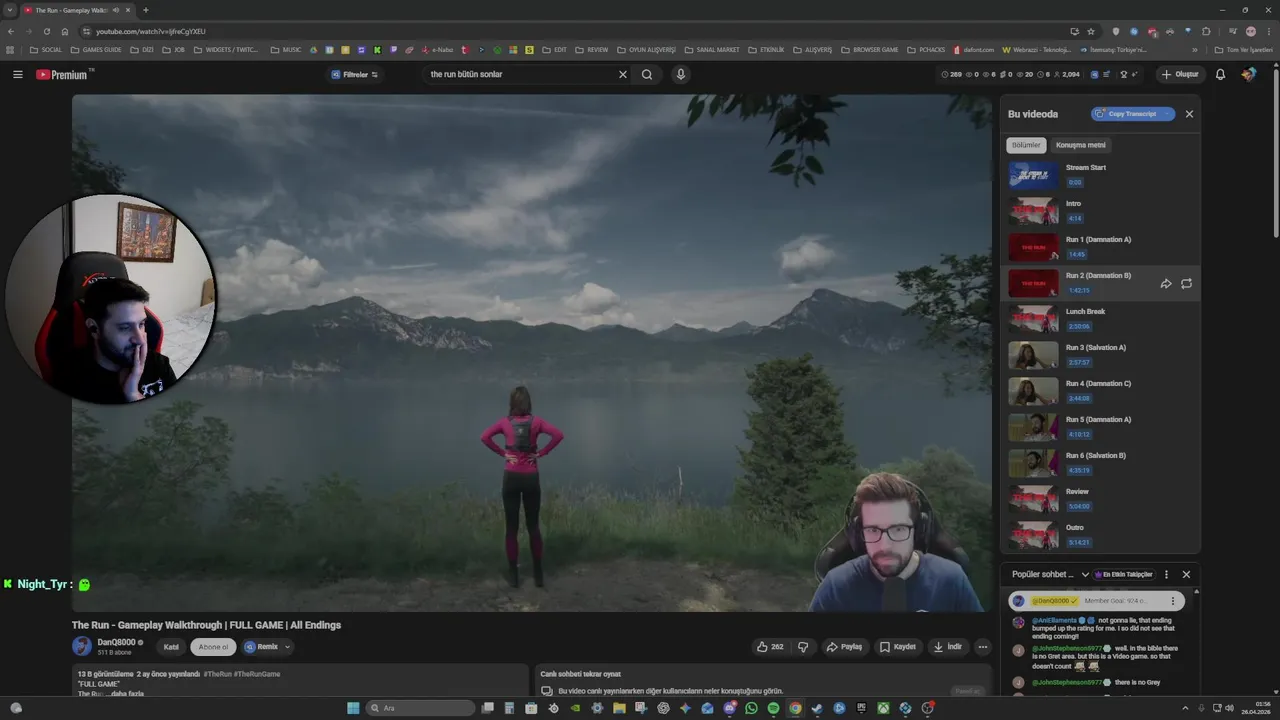This screenshot has height=720, width=1280.
Task: Click the Oluştur create button
Action: [1180, 74]
